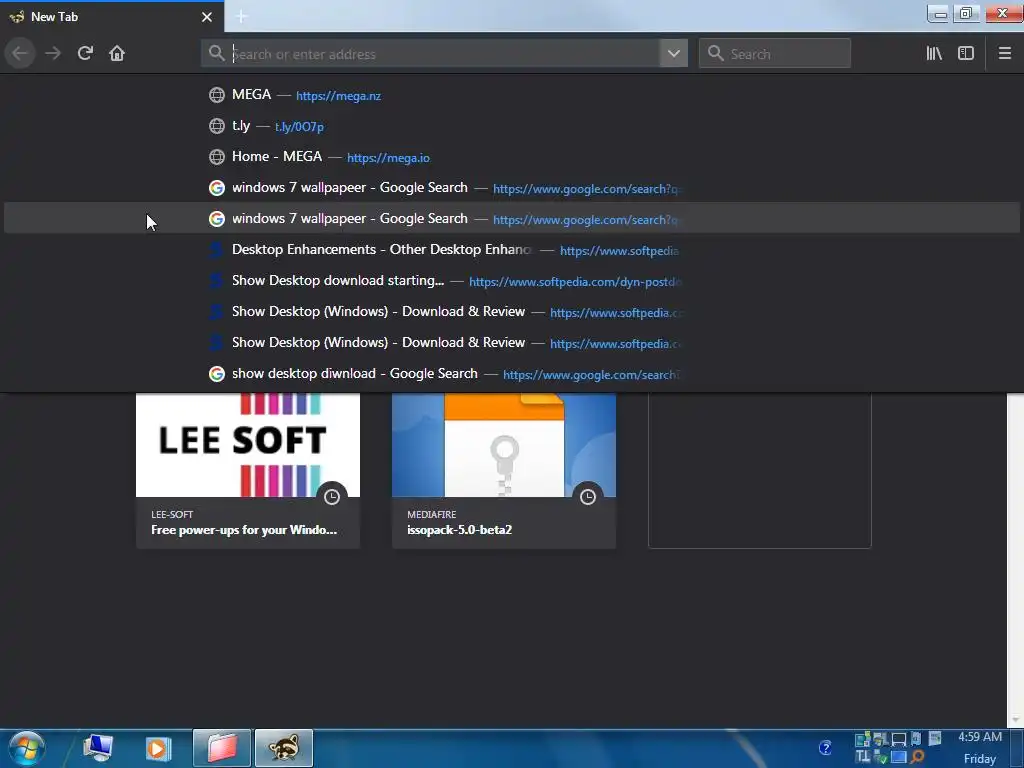
Task: Click the search box magnifier icon
Action: 715,54
